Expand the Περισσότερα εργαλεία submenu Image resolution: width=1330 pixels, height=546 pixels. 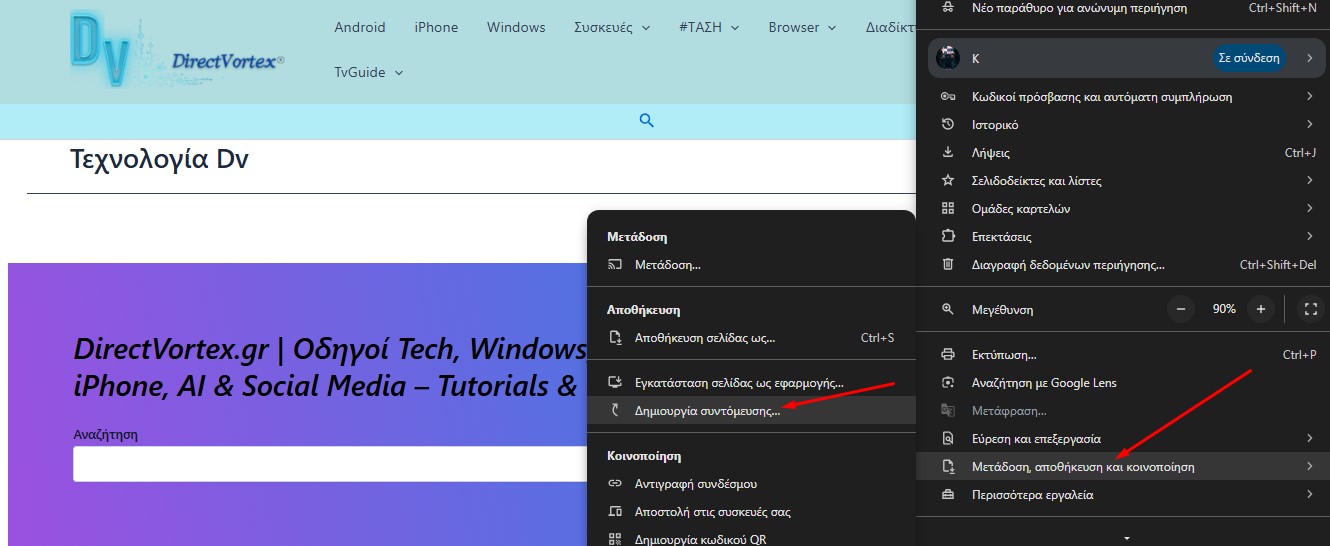pos(1122,495)
